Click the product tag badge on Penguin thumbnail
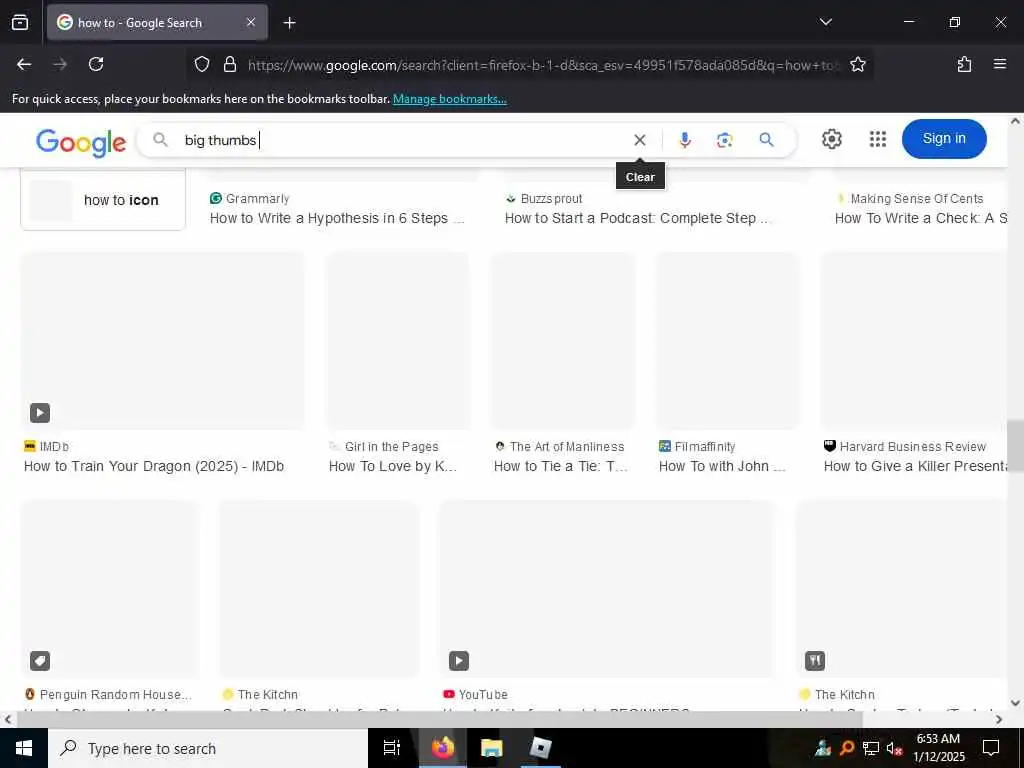The image size is (1024, 768). (40, 661)
